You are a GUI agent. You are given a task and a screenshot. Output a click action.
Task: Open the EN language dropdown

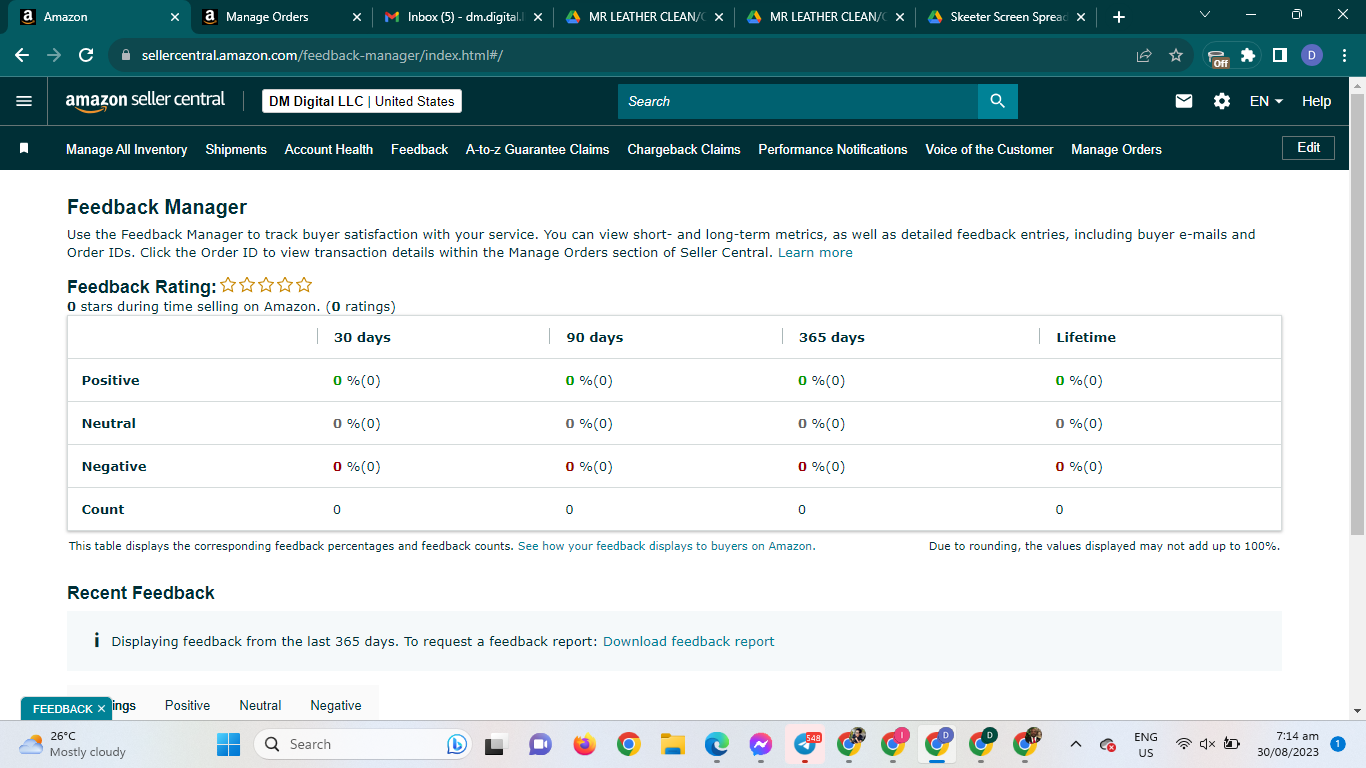(1266, 101)
